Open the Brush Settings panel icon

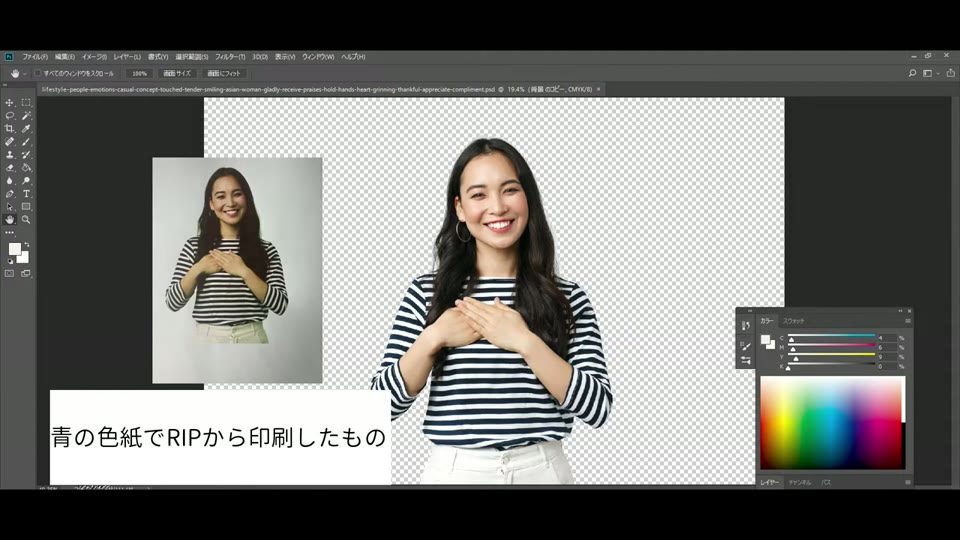(746, 346)
